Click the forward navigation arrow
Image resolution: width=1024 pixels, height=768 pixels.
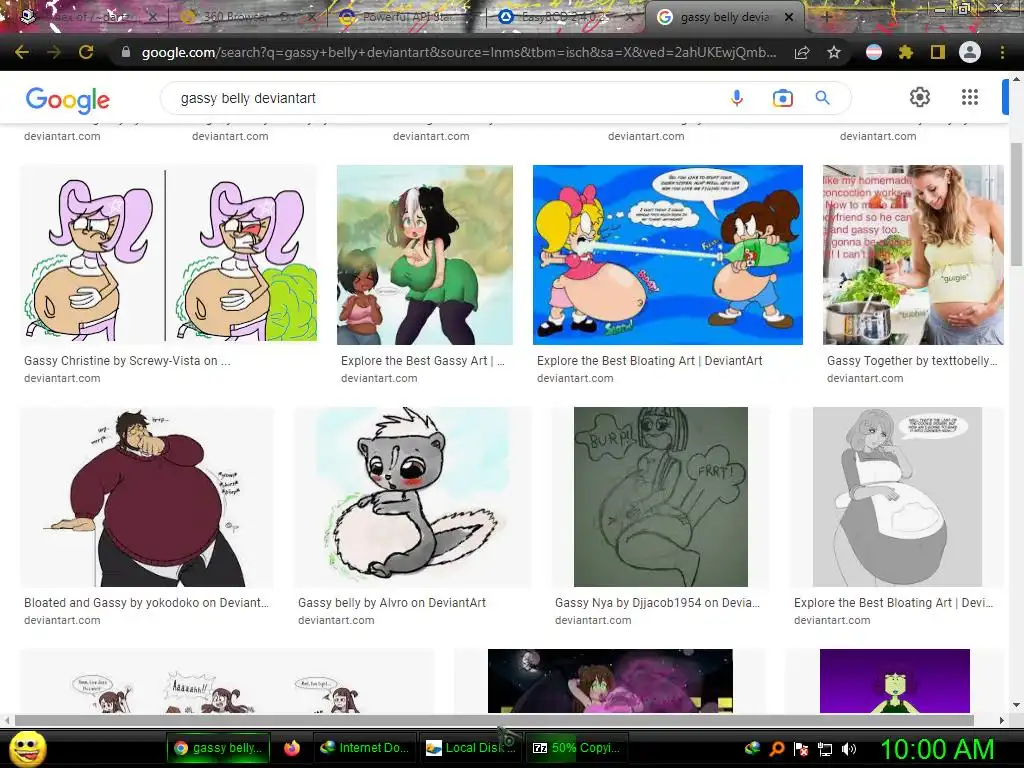[54, 52]
